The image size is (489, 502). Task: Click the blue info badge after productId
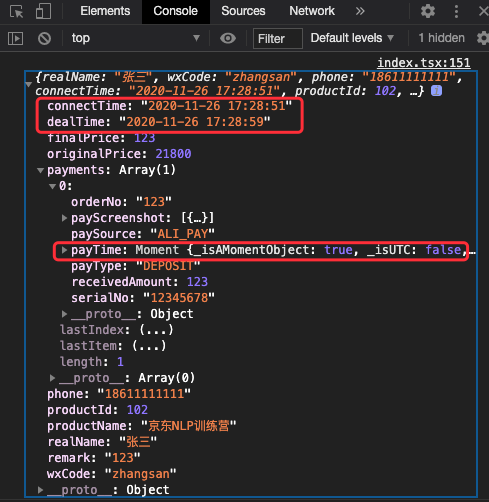[436, 91]
